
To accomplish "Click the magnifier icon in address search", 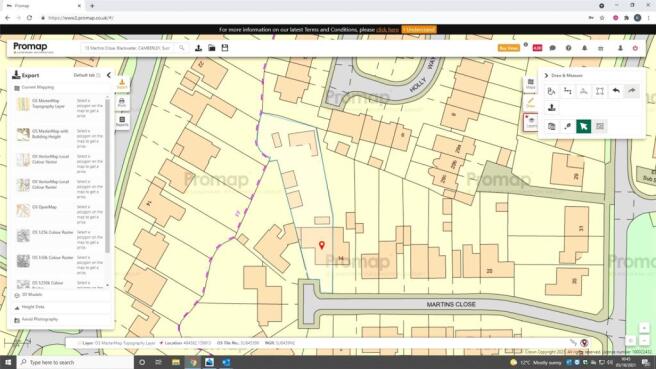I will 182,48.
